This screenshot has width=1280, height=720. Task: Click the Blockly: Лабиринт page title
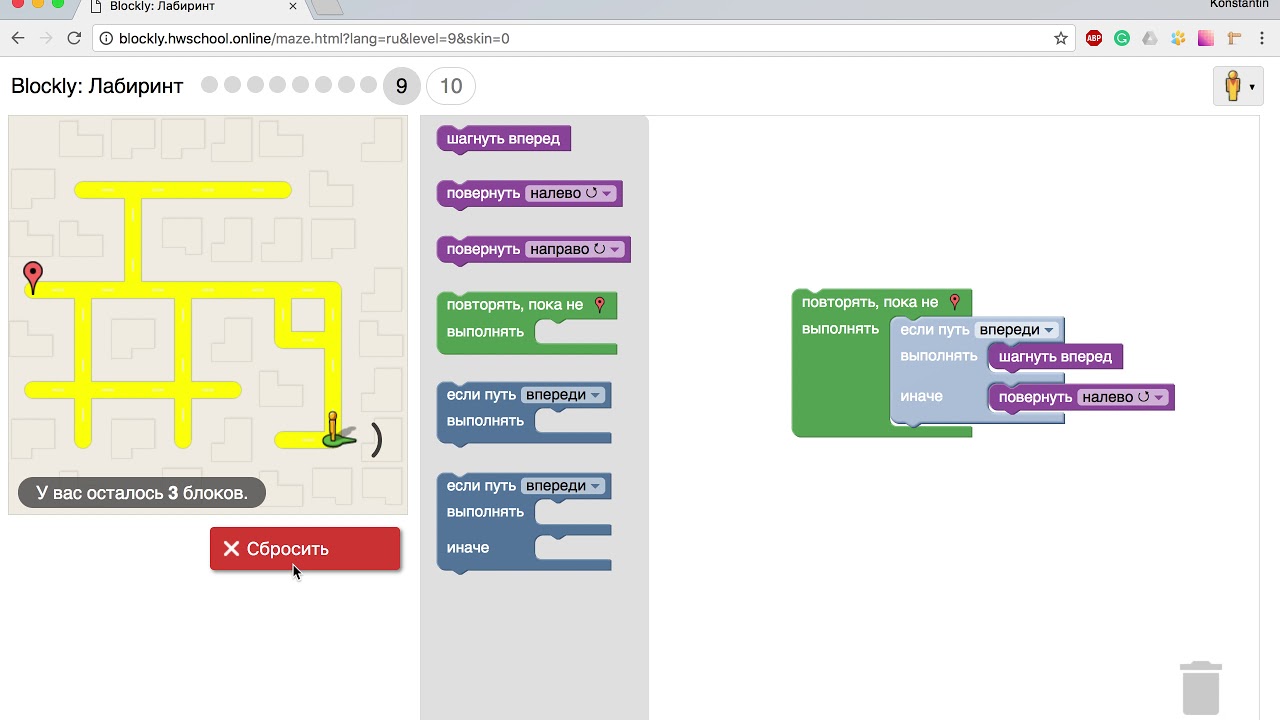pos(97,86)
